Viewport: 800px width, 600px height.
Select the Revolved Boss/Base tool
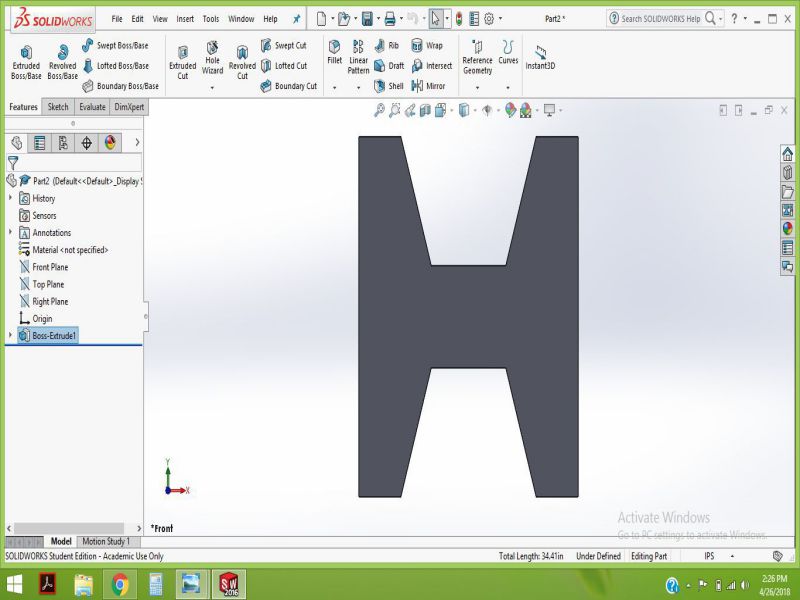tap(62, 62)
